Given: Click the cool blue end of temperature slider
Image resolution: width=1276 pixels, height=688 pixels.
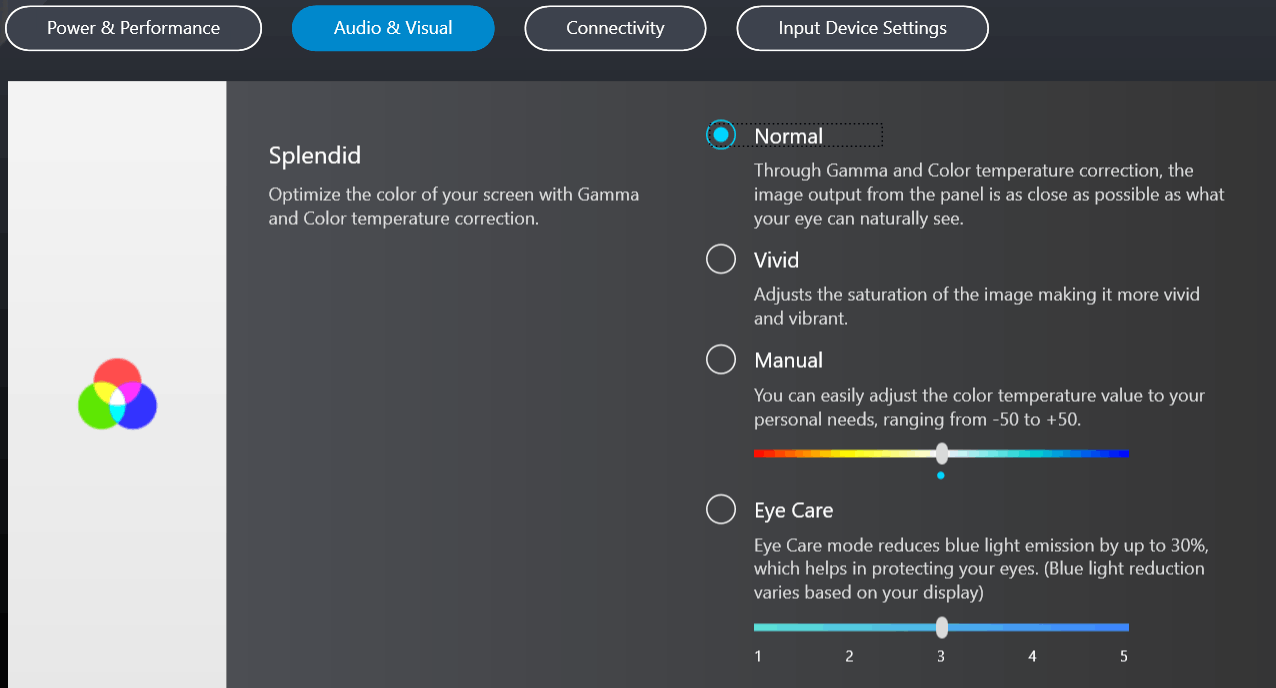Looking at the screenshot, I should (x=1125, y=453).
